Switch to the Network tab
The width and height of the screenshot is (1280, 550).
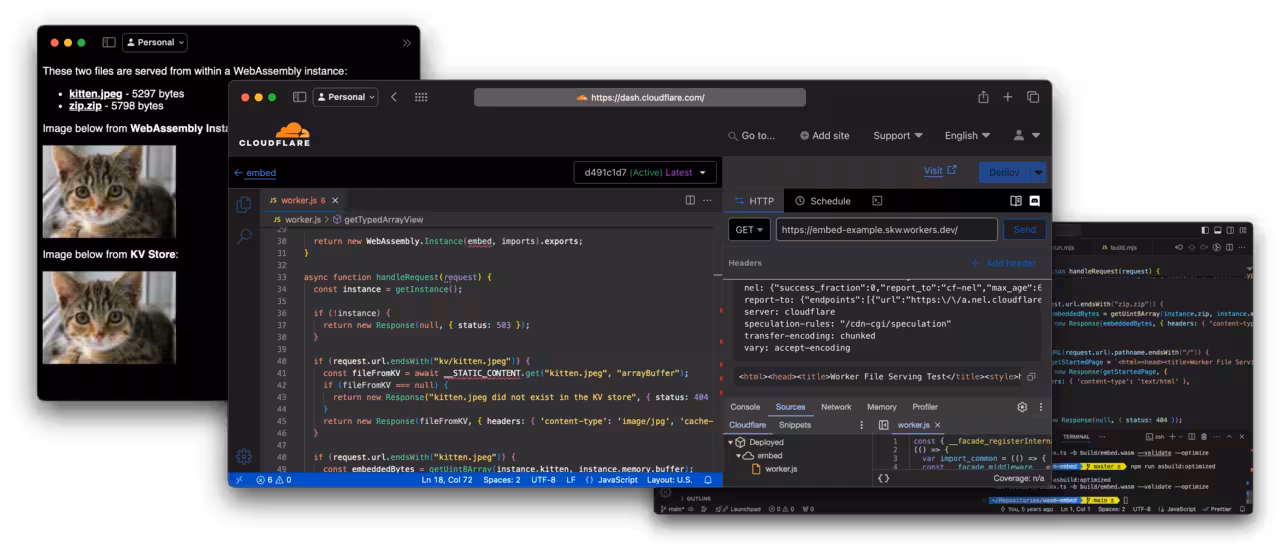(836, 407)
